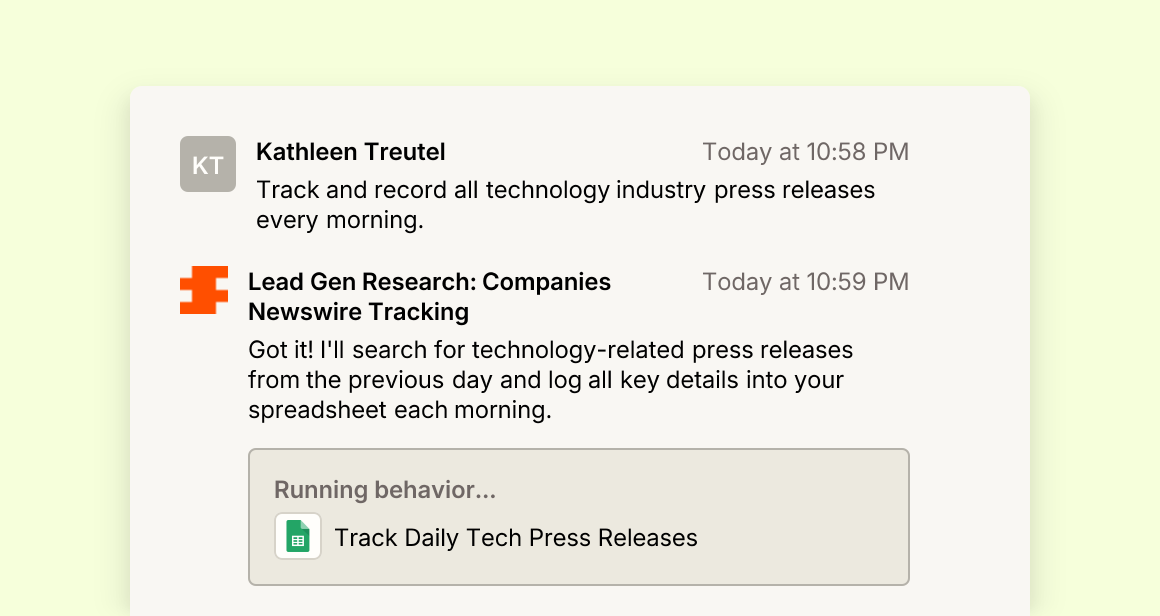Click the KT user avatar
Screen dimensions: 1160x616
point(208,164)
